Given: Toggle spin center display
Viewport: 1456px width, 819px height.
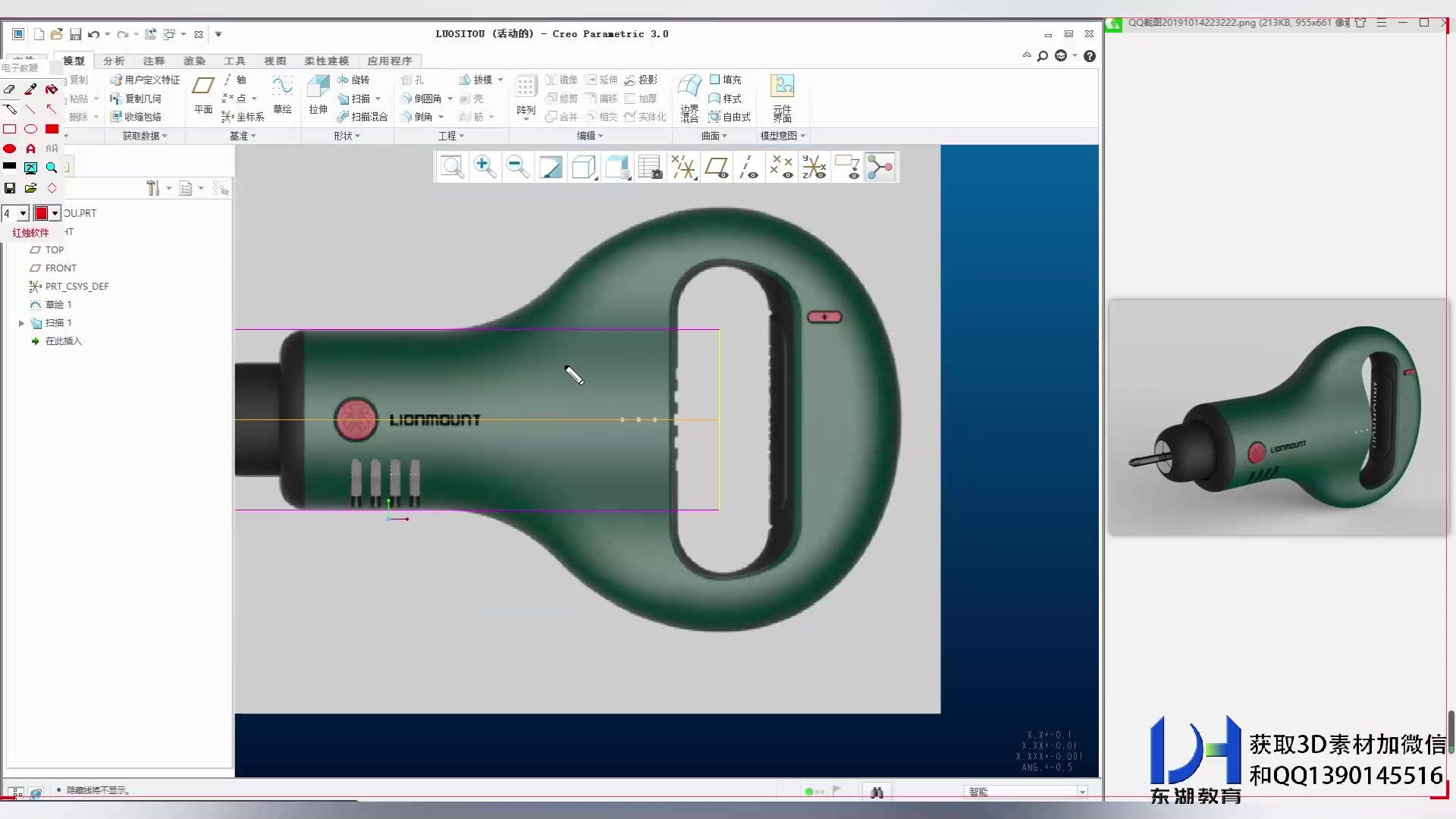Looking at the screenshot, I should click(880, 167).
